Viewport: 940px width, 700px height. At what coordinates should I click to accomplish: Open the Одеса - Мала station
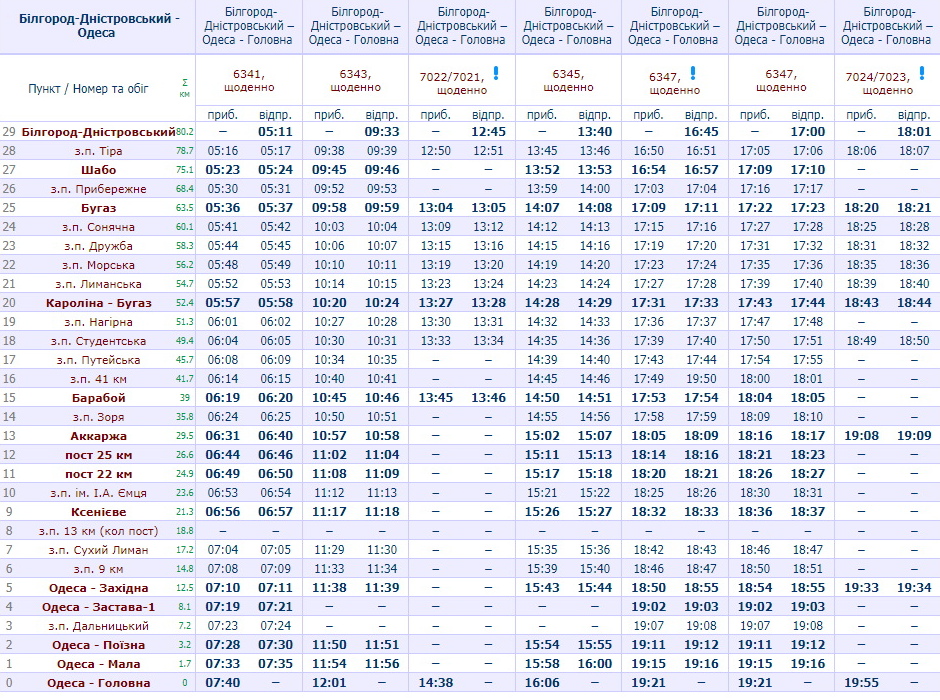pos(98,665)
